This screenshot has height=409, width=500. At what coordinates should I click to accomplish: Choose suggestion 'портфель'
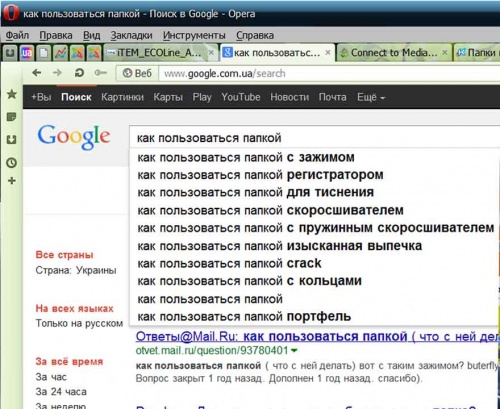point(315,316)
